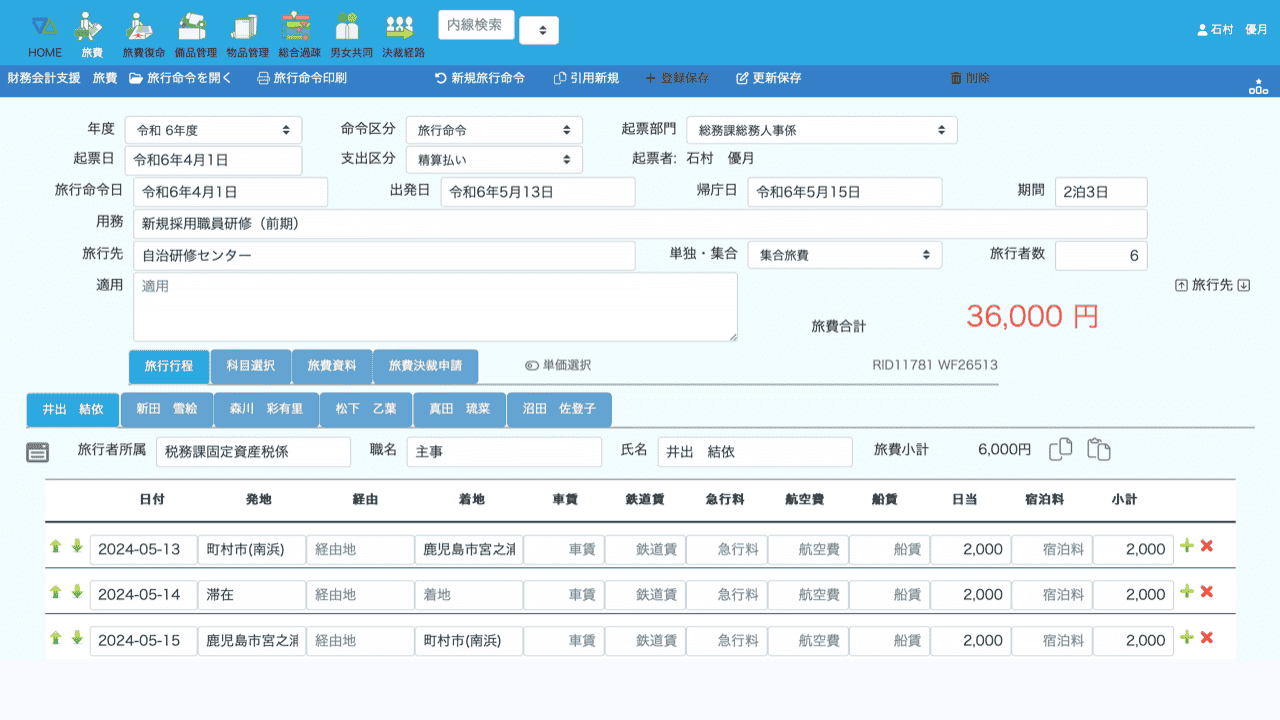The height and width of the screenshot is (720, 1280).
Task: Add a row after 2024-05-13 with the plus icon
Action: [x=1187, y=546]
